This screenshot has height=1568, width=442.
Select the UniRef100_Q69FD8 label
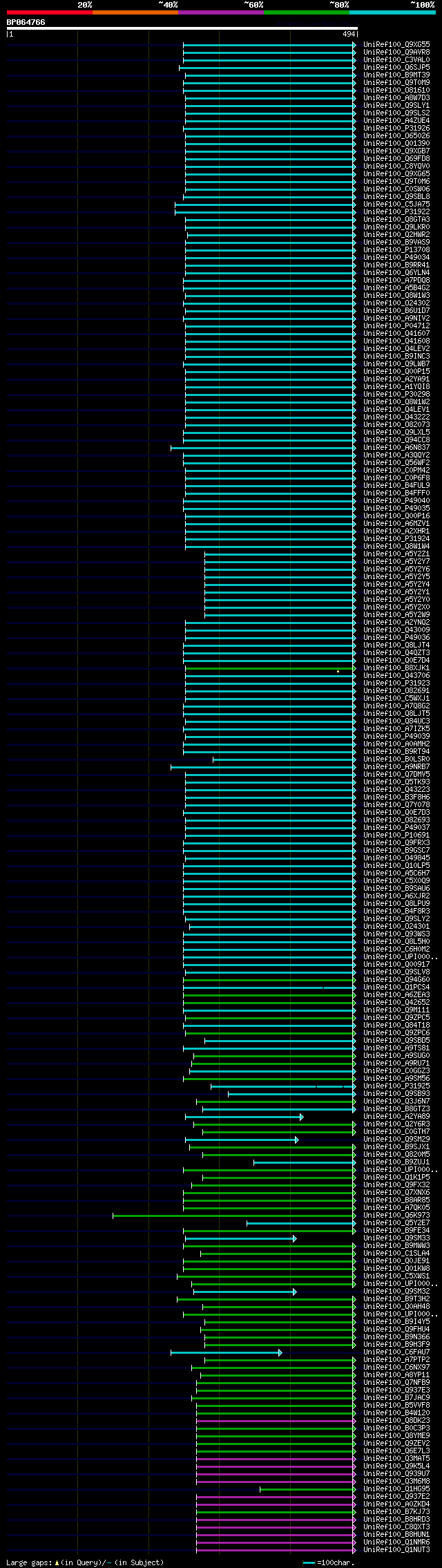[x=396, y=158]
